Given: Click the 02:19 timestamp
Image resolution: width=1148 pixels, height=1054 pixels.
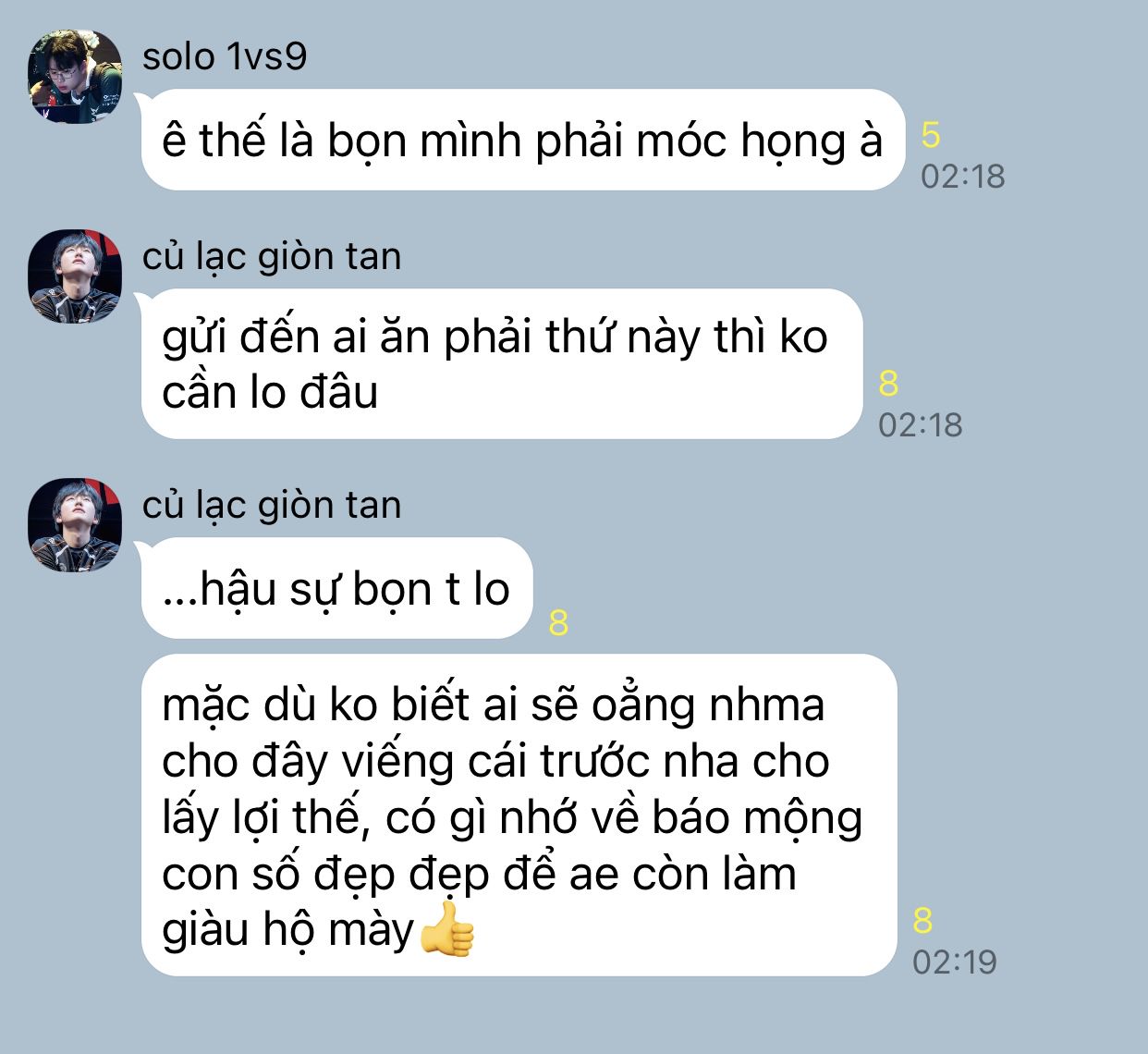Looking at the screenshot, I should [955, 962].
